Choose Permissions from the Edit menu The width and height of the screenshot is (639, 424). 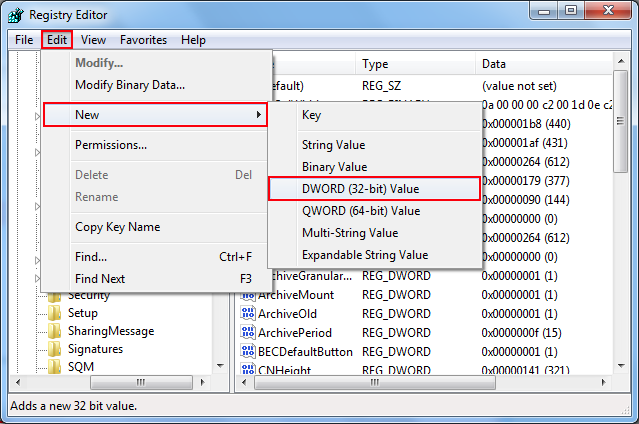(156, 145)
